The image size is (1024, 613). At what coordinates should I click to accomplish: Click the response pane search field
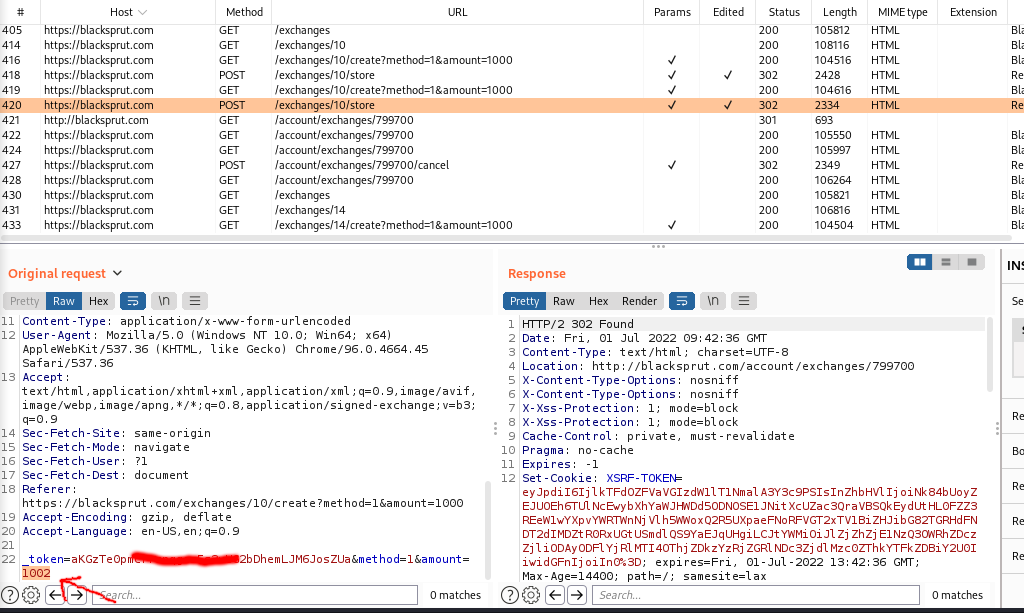coord(756,595)
